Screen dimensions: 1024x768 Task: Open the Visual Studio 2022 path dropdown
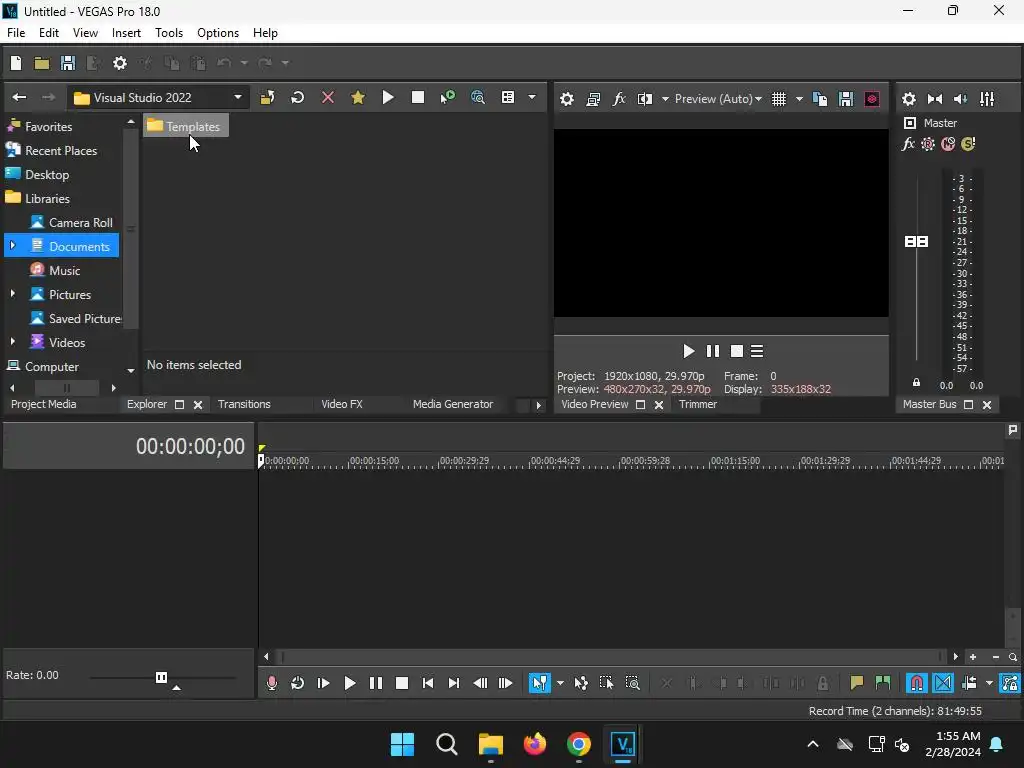238,98
